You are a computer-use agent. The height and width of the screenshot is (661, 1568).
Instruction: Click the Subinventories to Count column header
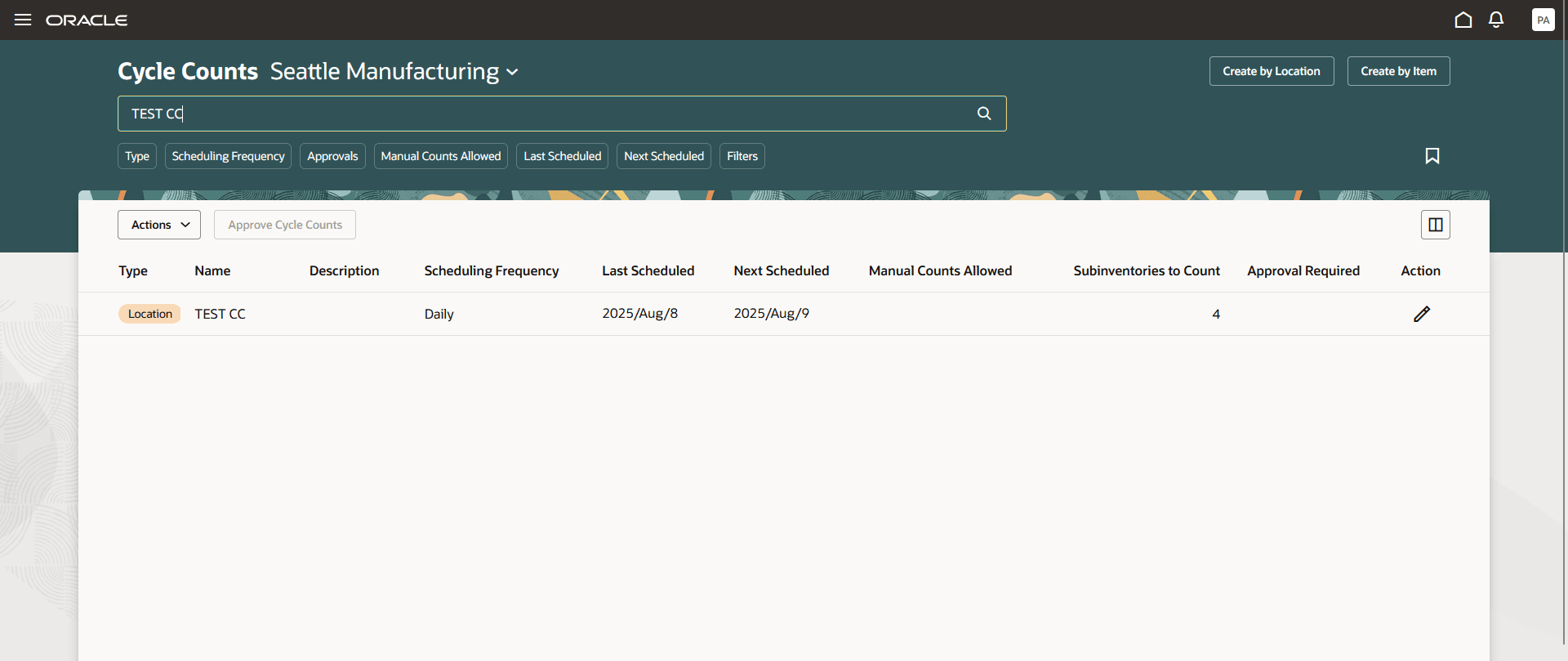tap(1147, 271)
